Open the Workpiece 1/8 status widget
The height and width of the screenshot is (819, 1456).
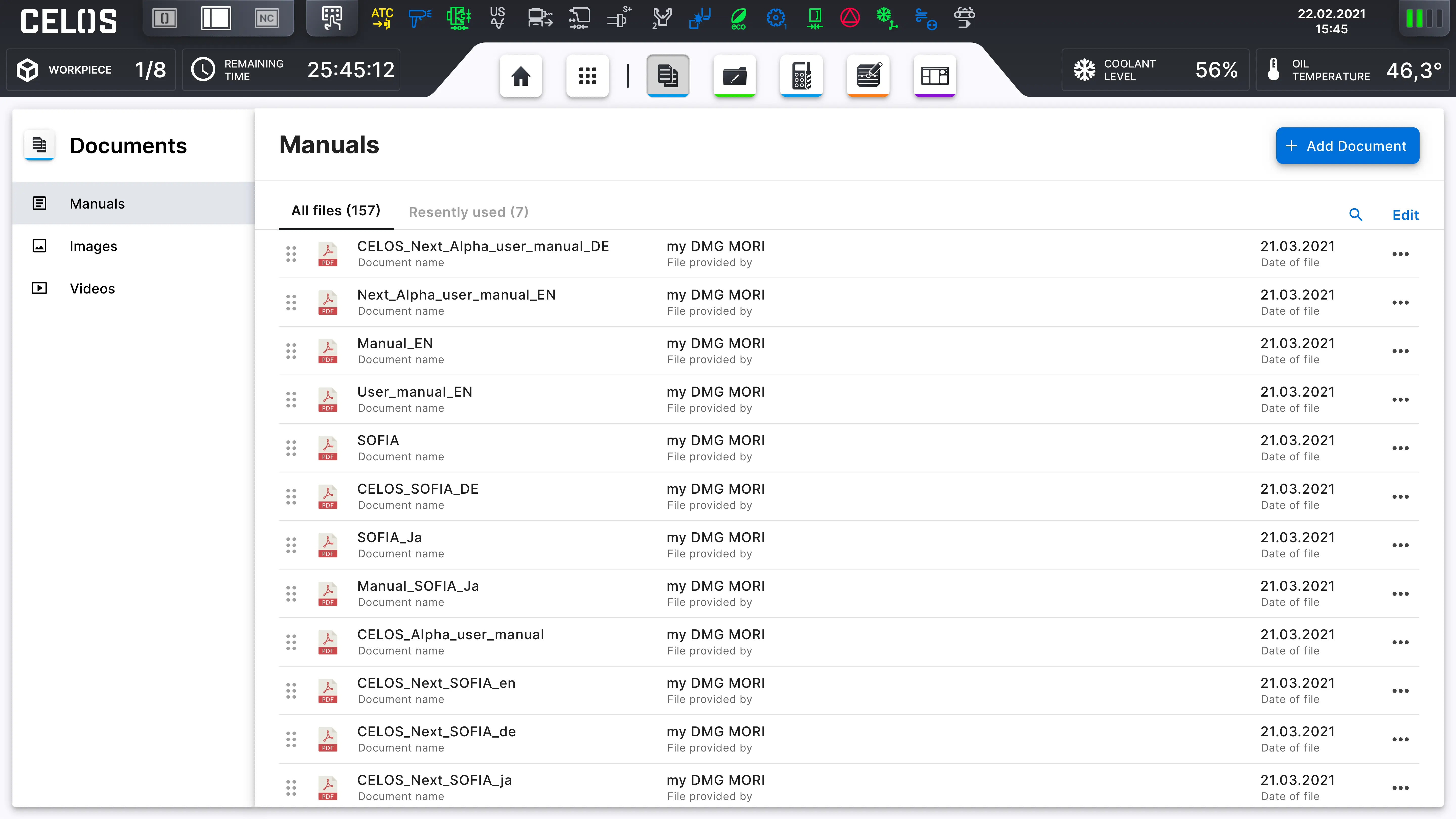(91, 70)
